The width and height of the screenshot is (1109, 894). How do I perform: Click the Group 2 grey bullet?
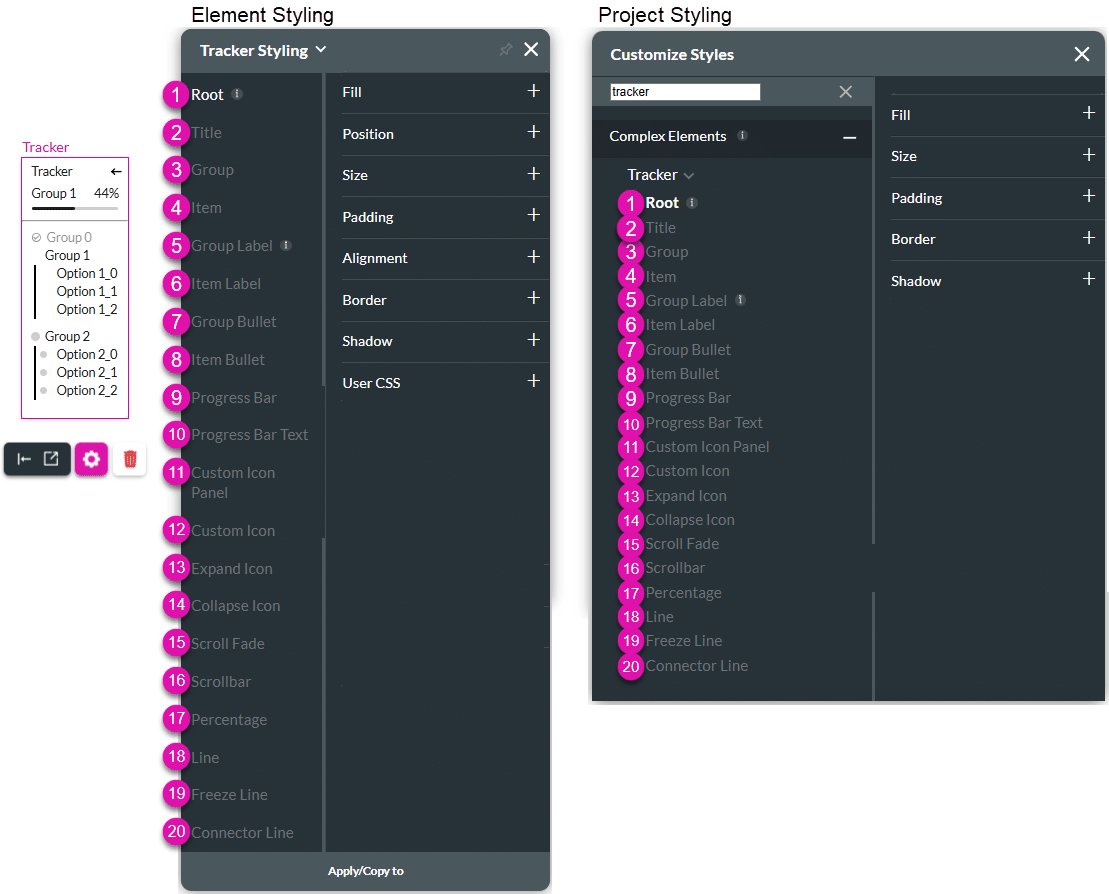pyautogui.click(x=36, y=337)
